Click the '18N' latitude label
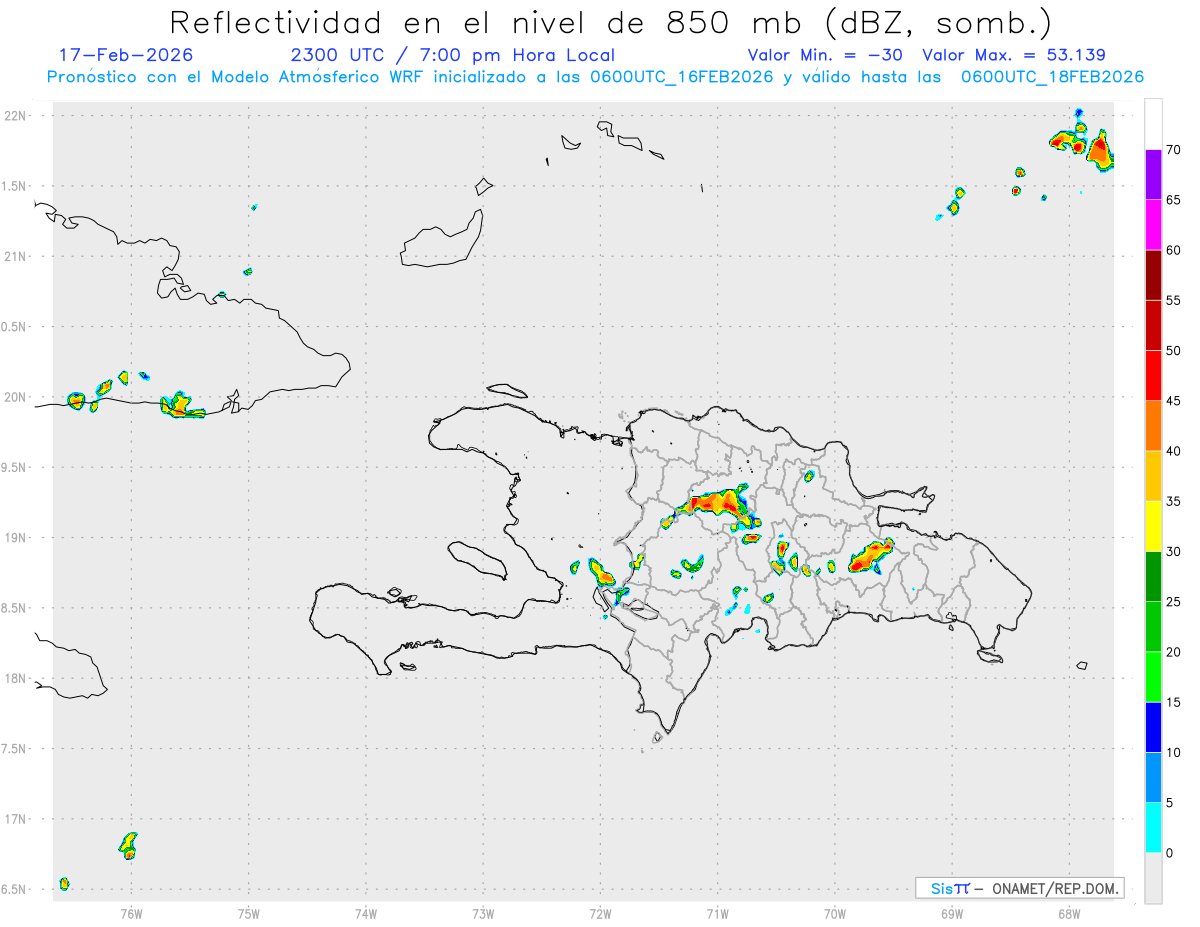Image resolution: width=1200 pixels, height=927 pixels. (16, 679)
